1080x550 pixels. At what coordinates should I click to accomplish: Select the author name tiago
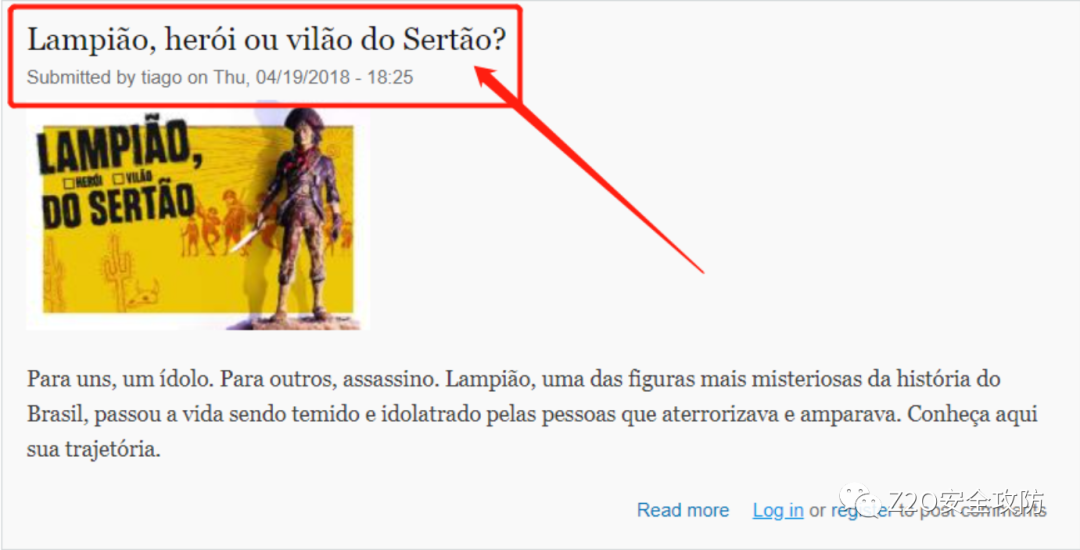point(161,77)
